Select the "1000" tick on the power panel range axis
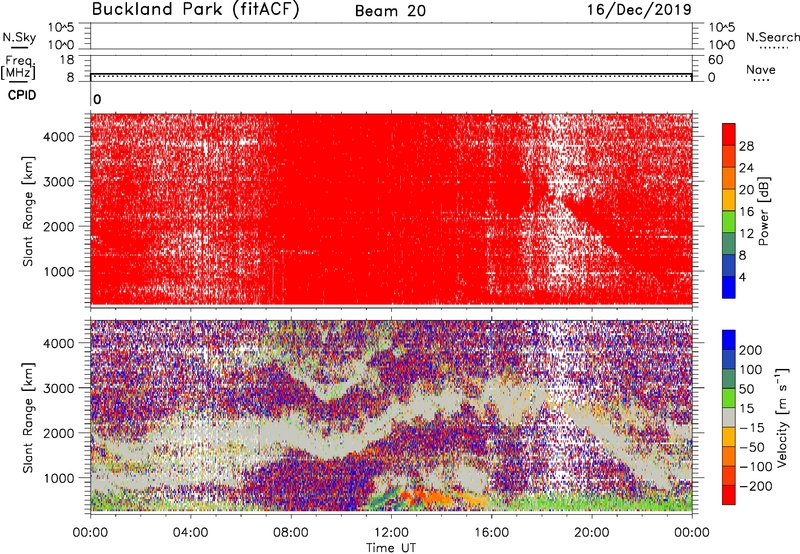This screenshot has width=800, height=554. 59,271
